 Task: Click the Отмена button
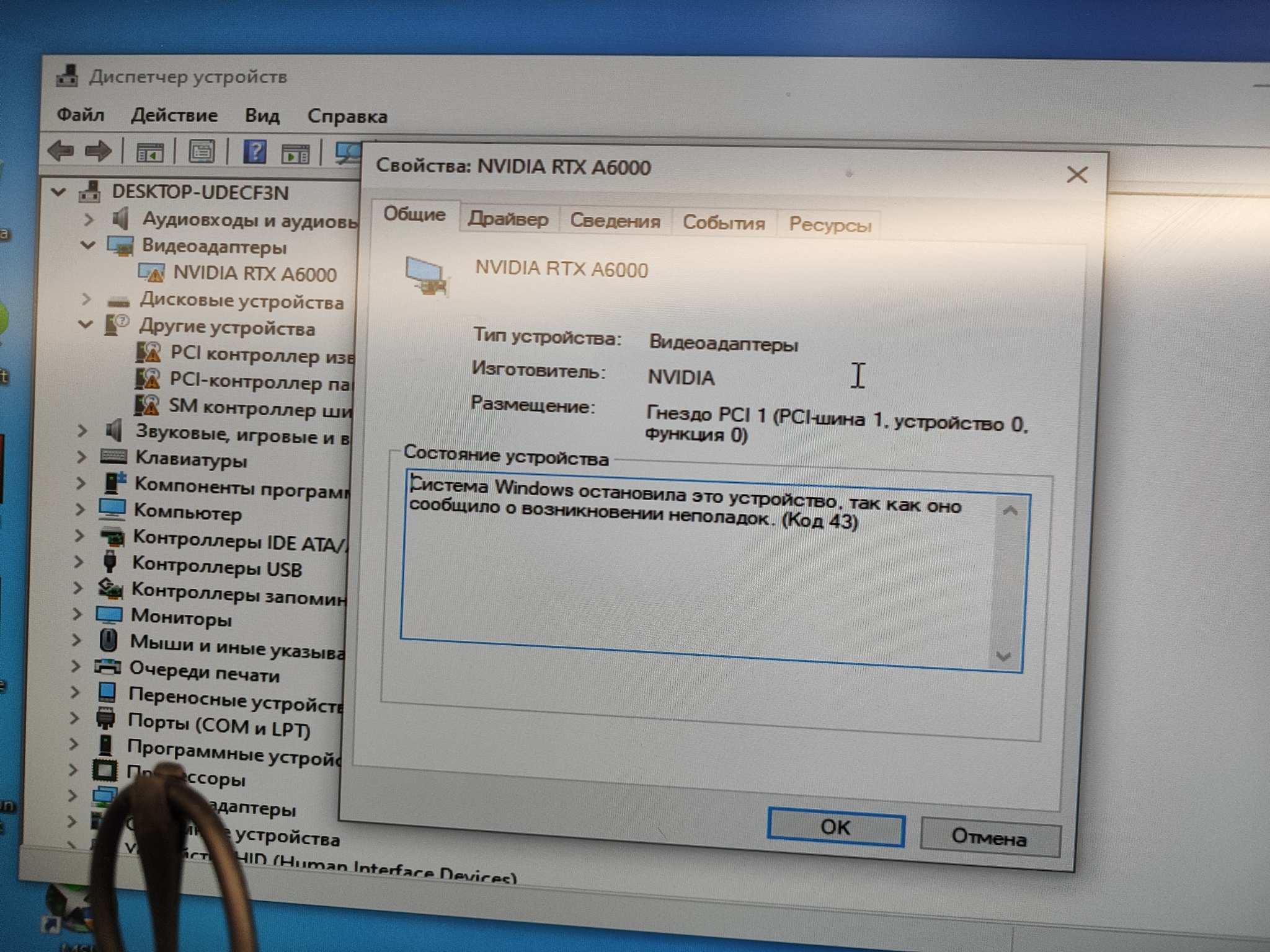tap(990, 837)
